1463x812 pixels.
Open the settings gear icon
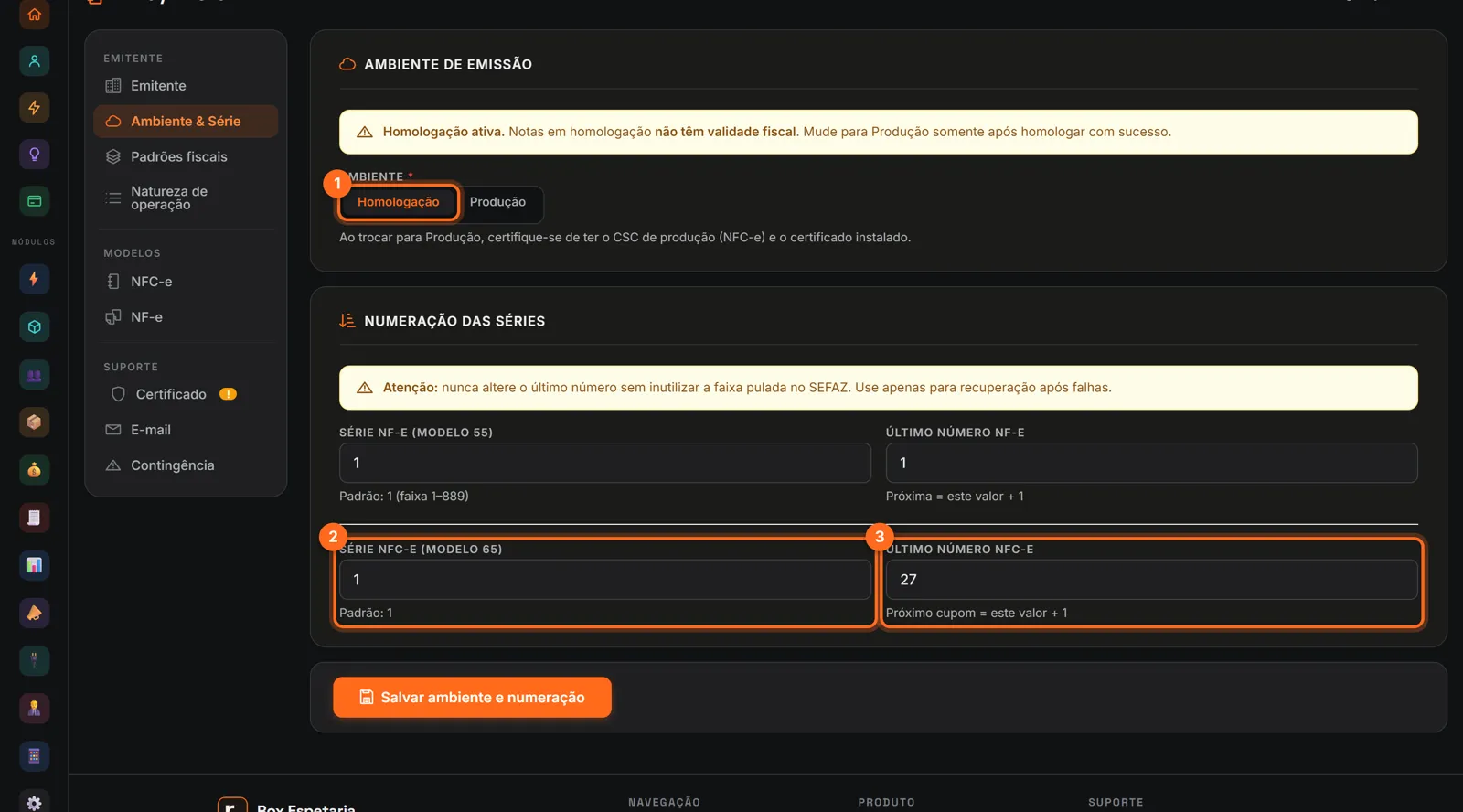34,803
